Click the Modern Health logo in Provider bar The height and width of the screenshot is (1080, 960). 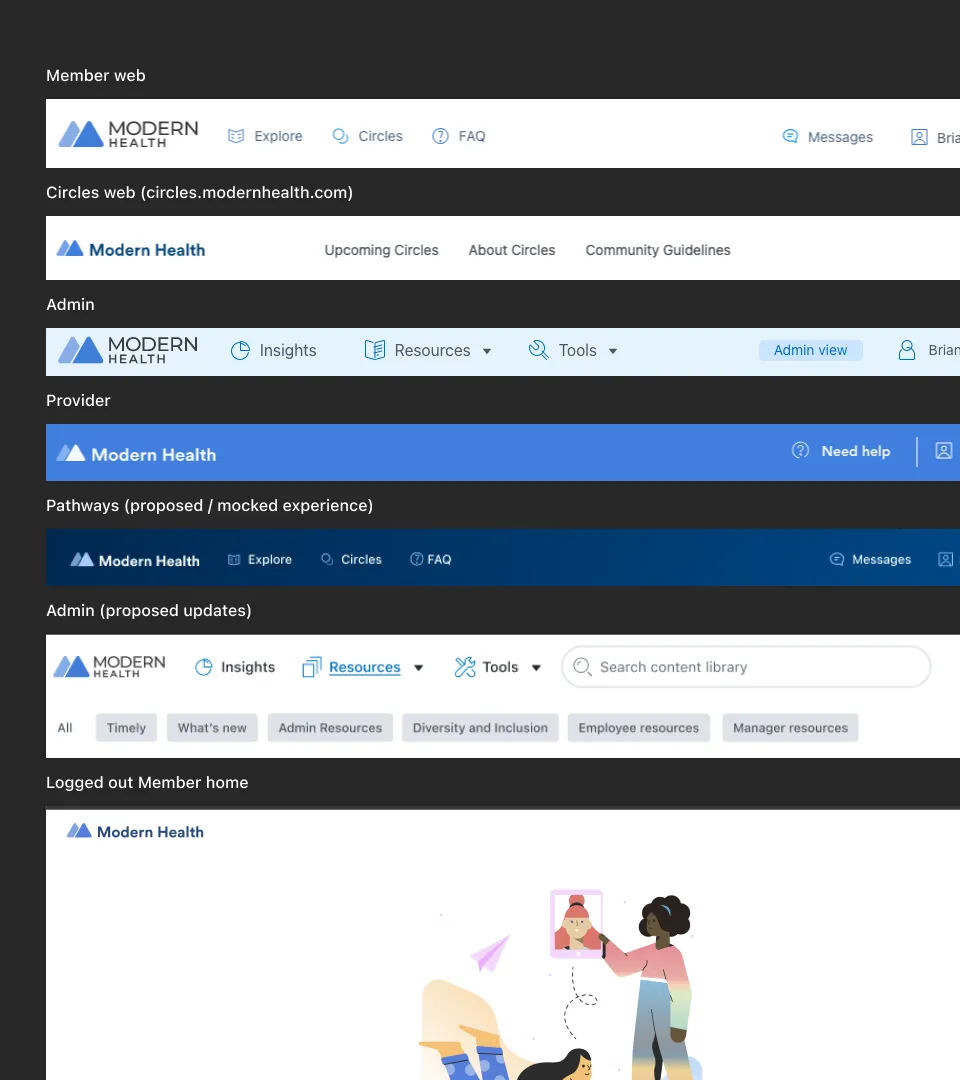pyautogui.click(x=136, y=454)
